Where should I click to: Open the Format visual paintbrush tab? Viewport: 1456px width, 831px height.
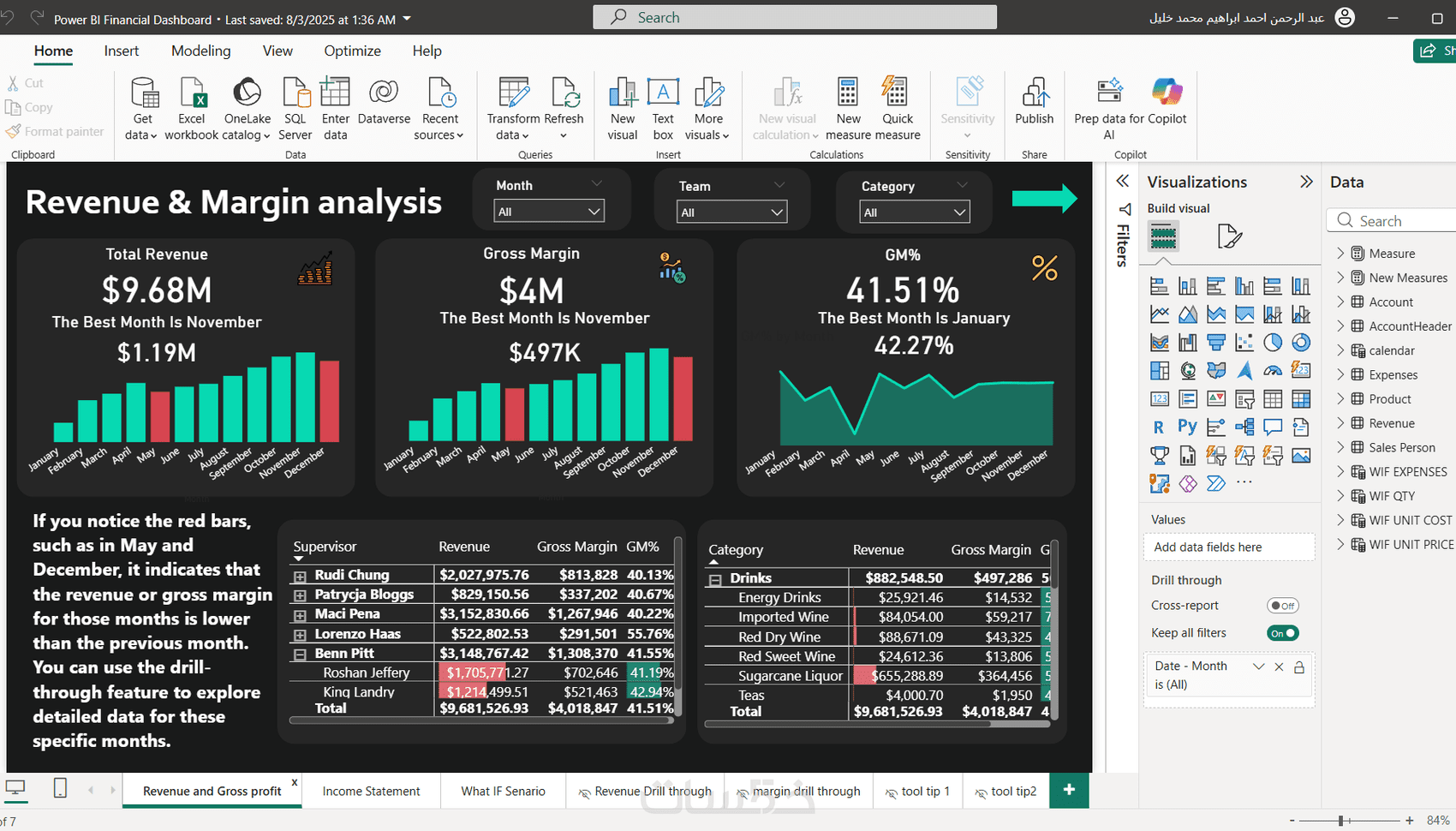point(1229,236)
